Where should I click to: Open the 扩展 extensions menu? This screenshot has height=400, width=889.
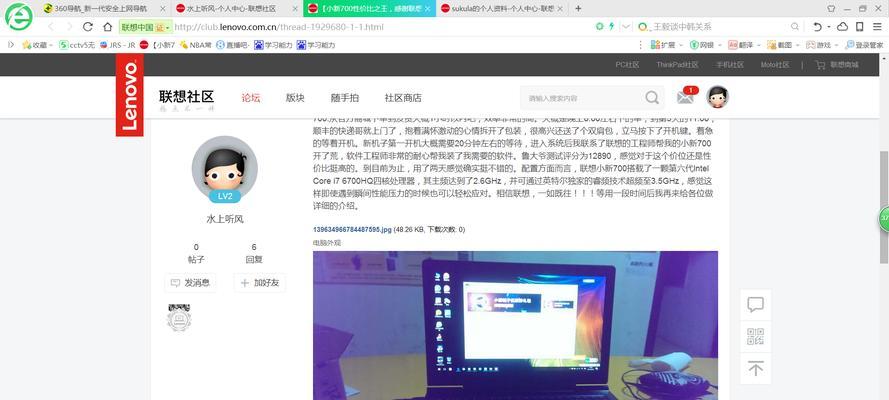[665, 45]
